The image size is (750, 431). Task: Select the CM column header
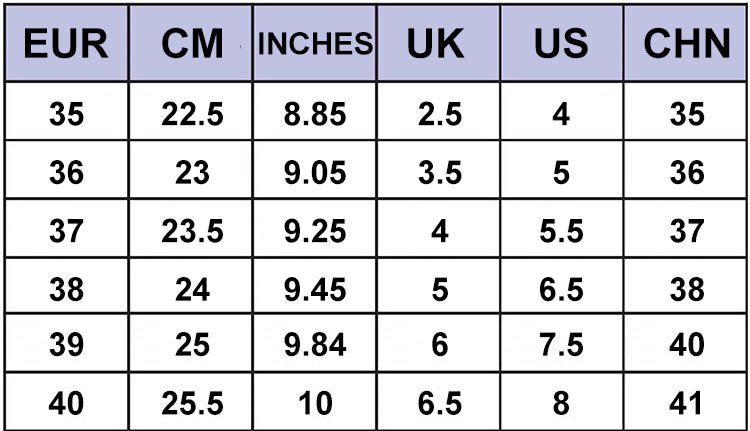tap(191, 44)
